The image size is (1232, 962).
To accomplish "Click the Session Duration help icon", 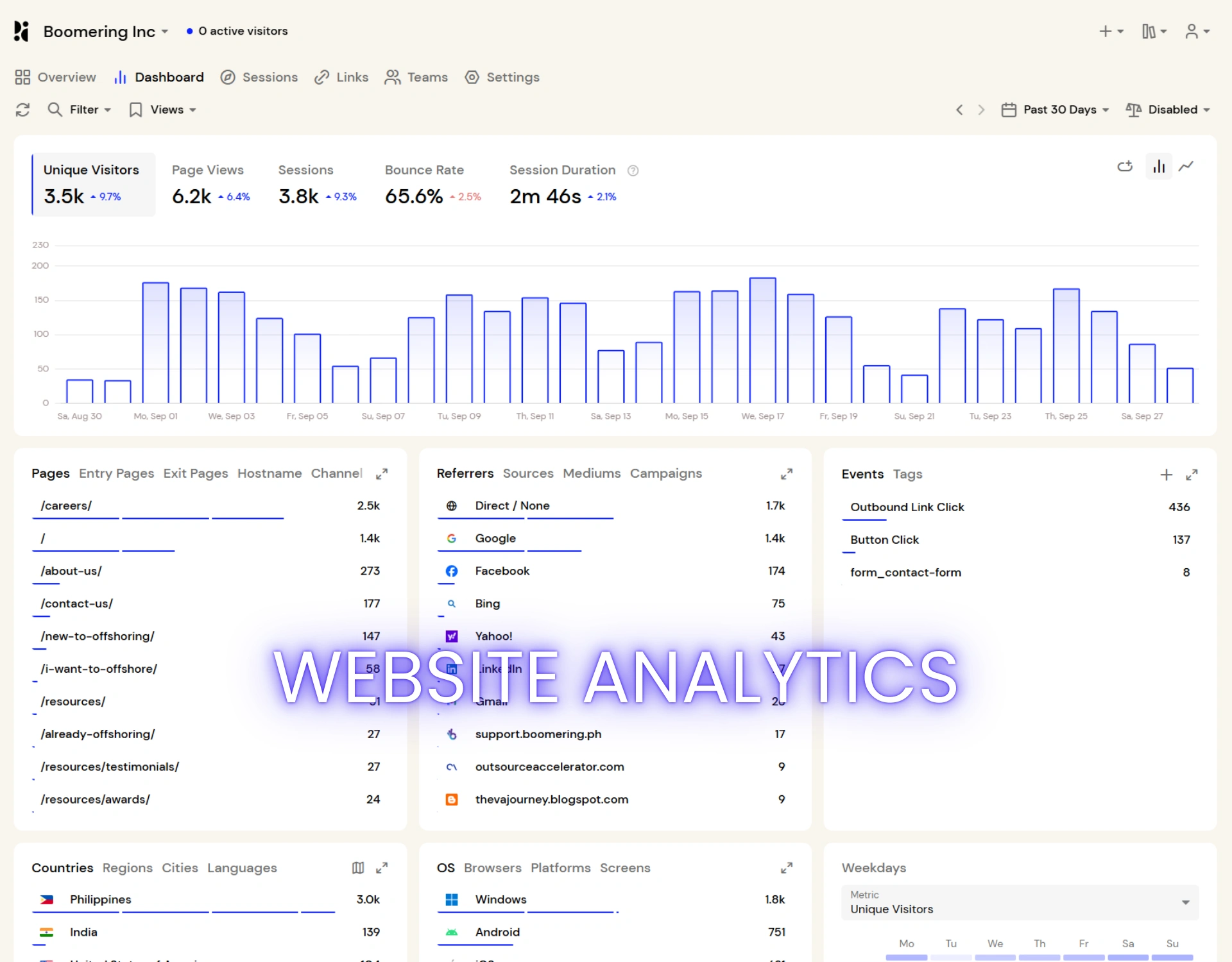I will tap(633, 171).
